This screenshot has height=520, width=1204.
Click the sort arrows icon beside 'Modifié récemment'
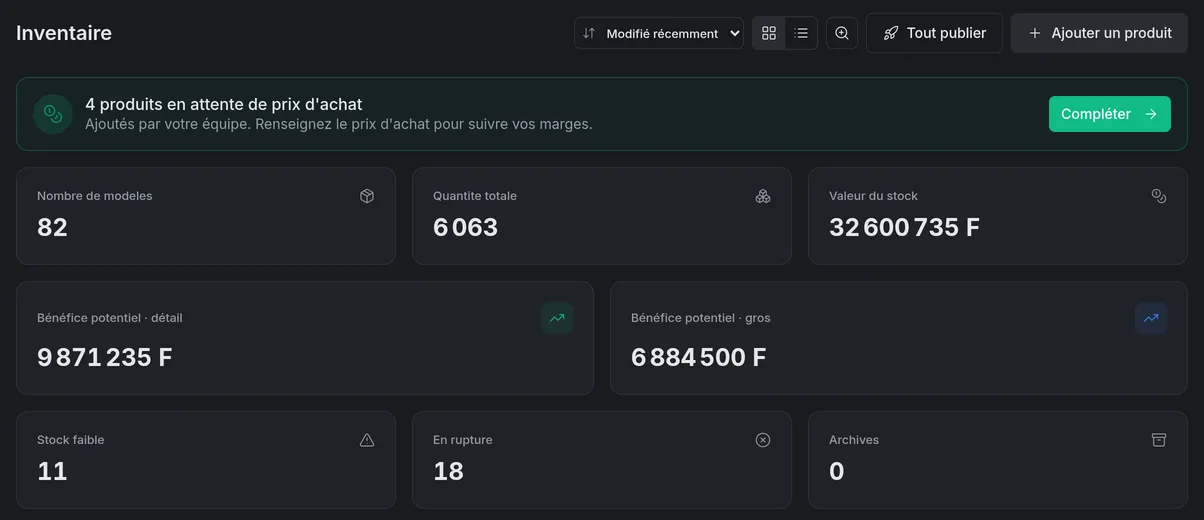[589, 33]
